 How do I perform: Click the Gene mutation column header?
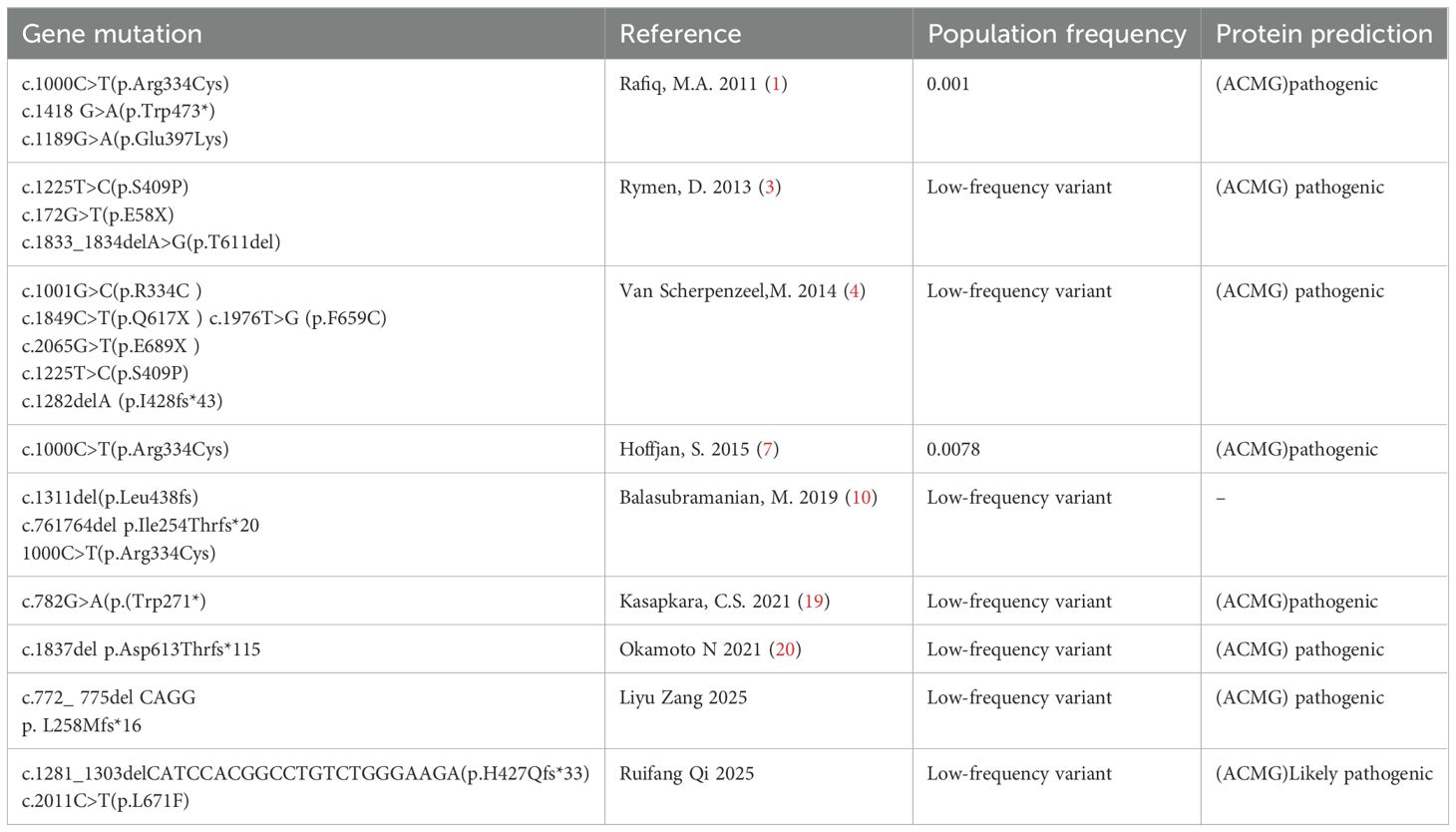112,34
